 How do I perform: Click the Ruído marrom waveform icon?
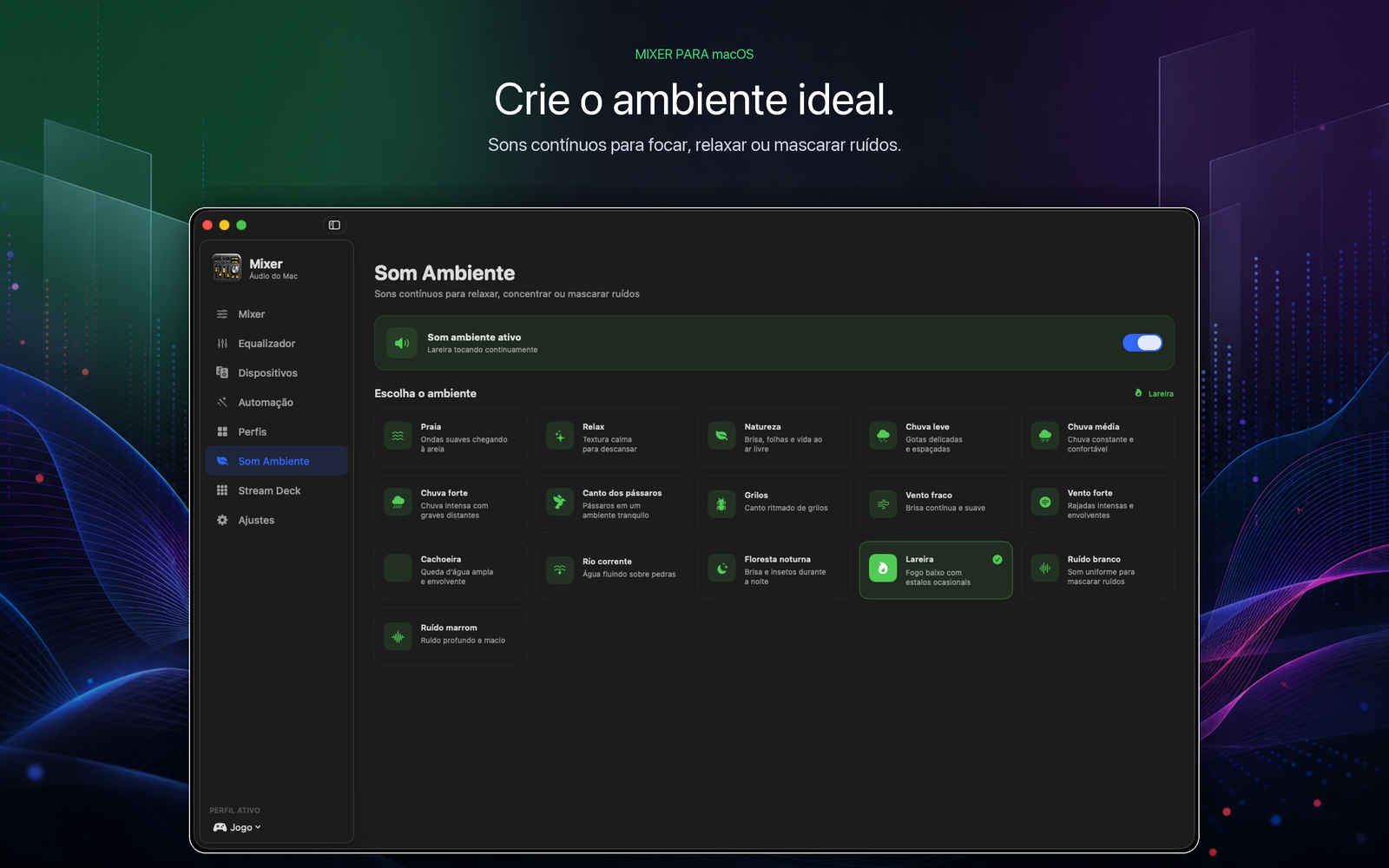tap(398, 636)
